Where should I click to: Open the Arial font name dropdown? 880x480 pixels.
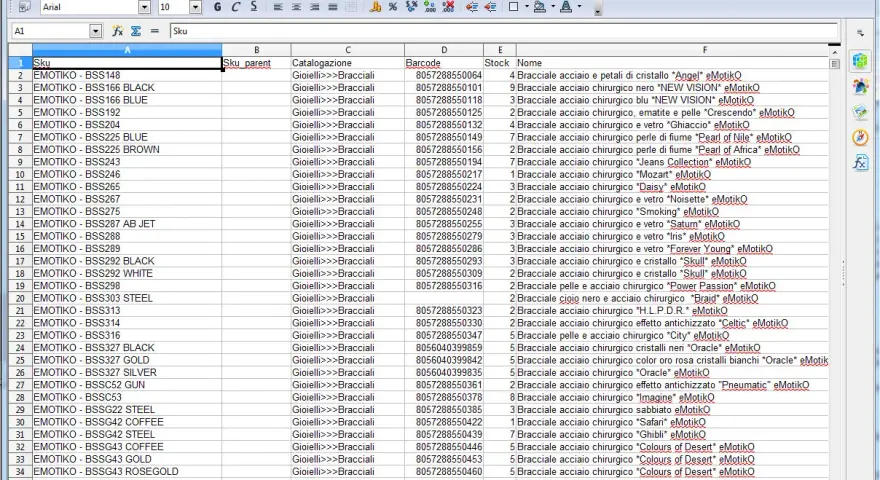click(144, 7)
